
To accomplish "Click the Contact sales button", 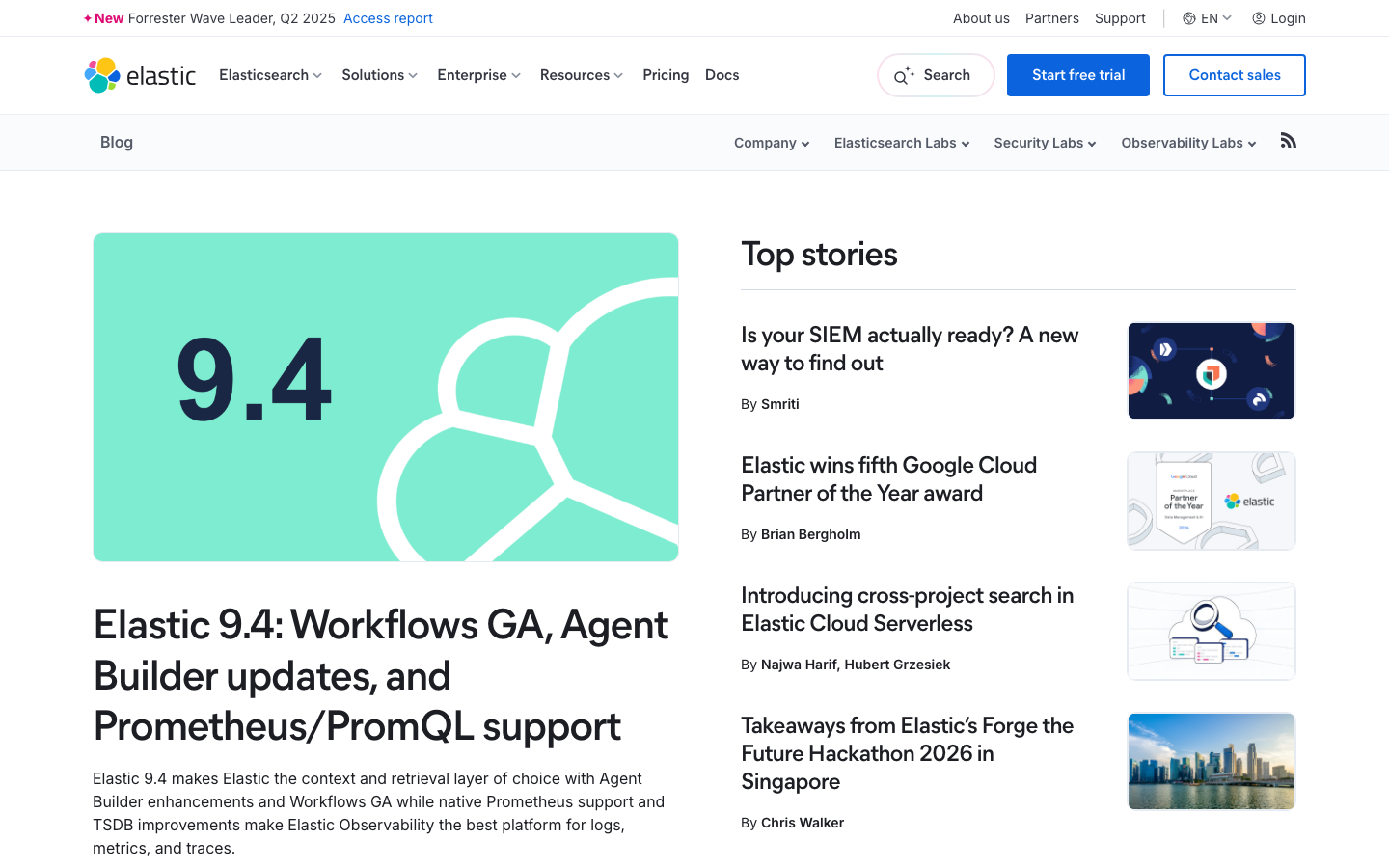I will 1235,75.
